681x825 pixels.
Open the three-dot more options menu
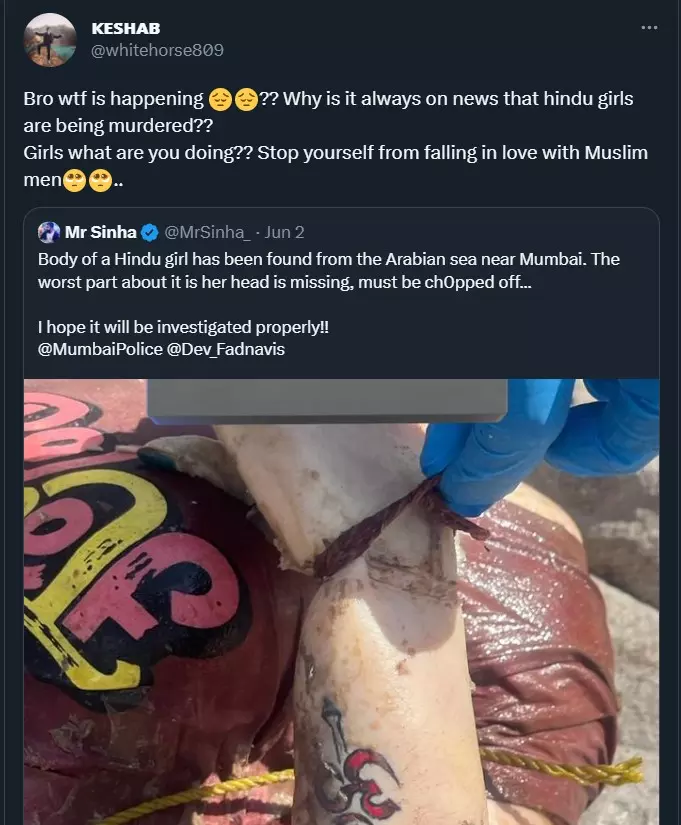pyautogui.click(x=649, y=27)
